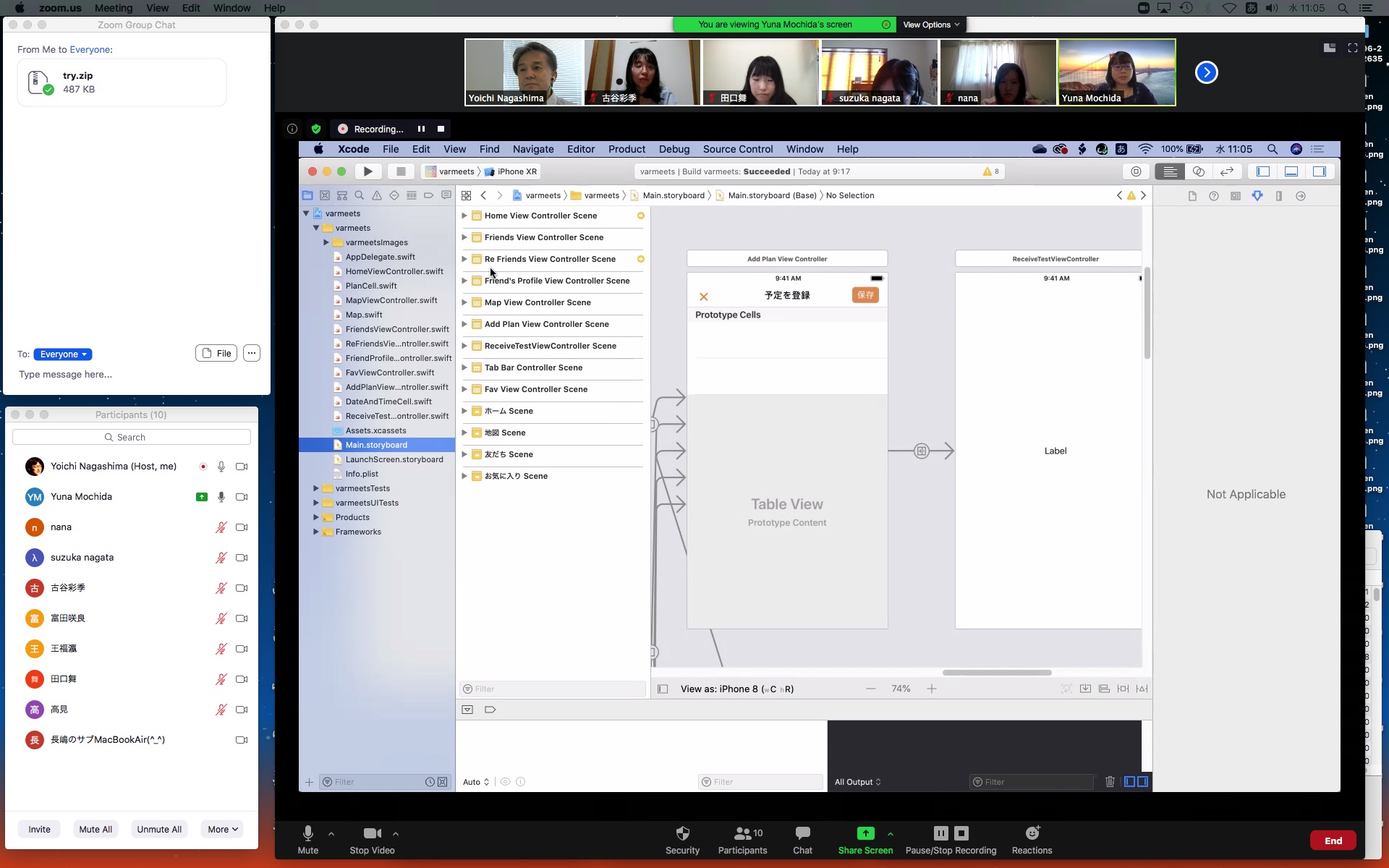
Task: Click the red End meeting button
Action: tap(1333, 841)
